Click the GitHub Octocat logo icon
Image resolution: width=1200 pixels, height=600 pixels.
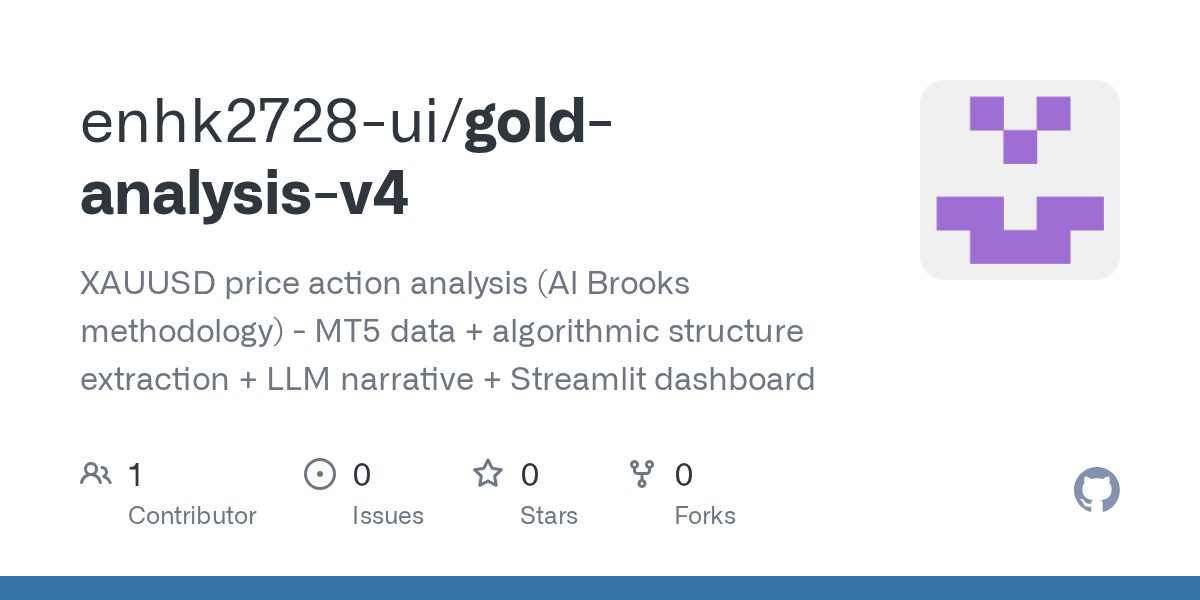coord(1096,490)
